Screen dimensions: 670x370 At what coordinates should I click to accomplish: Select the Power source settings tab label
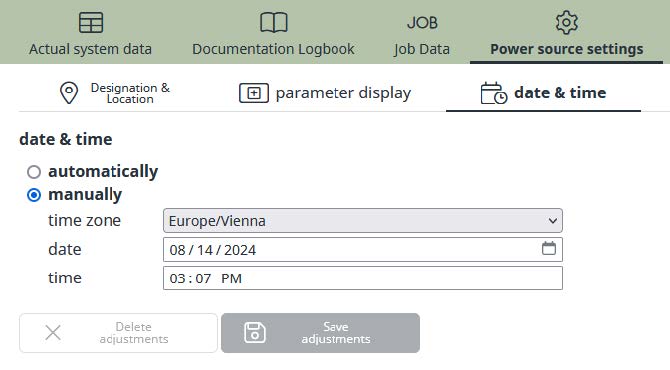(567, 49)
